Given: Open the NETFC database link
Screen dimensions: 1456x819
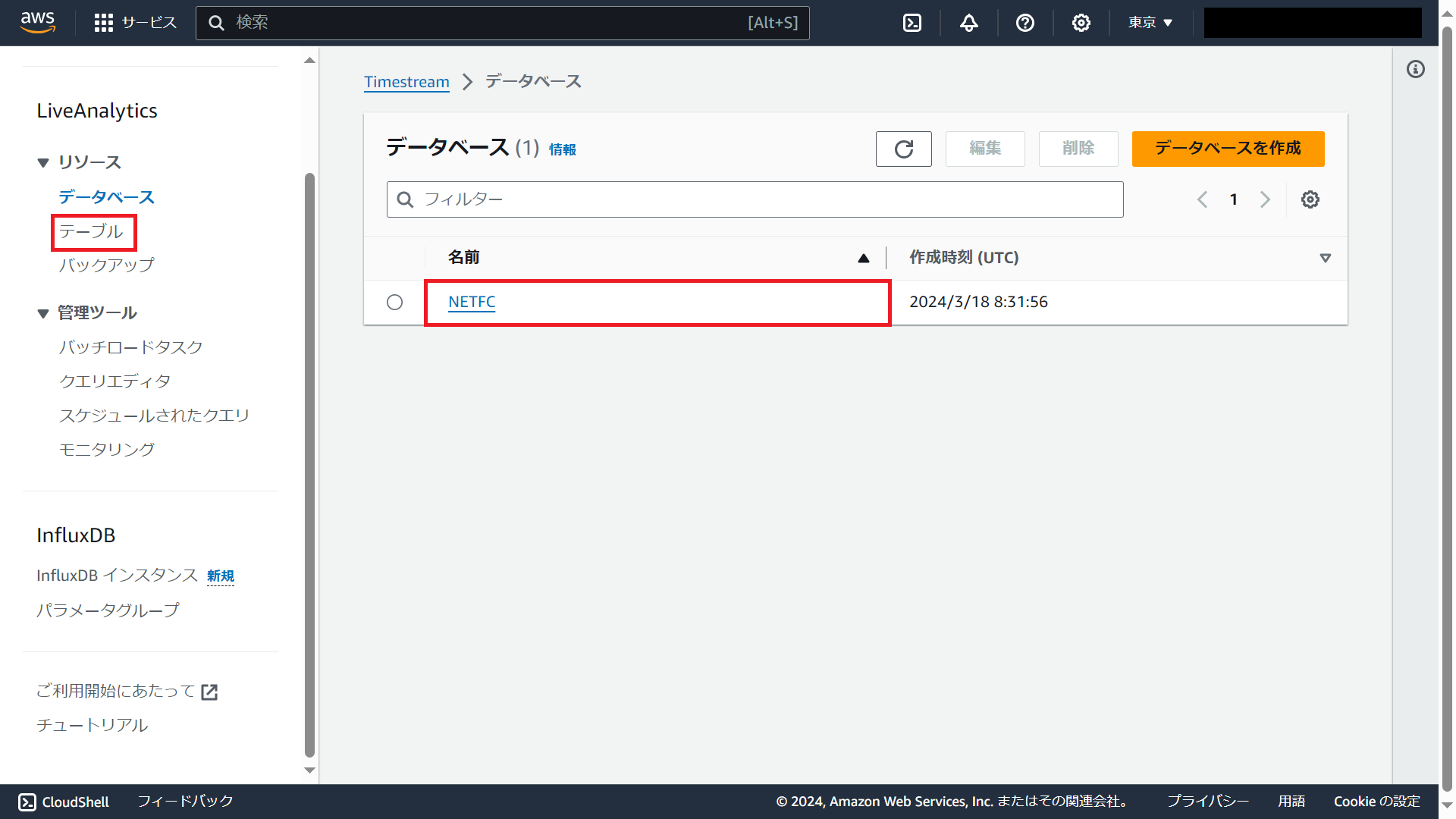Looking at the screenshot, I should pos(472,301).
